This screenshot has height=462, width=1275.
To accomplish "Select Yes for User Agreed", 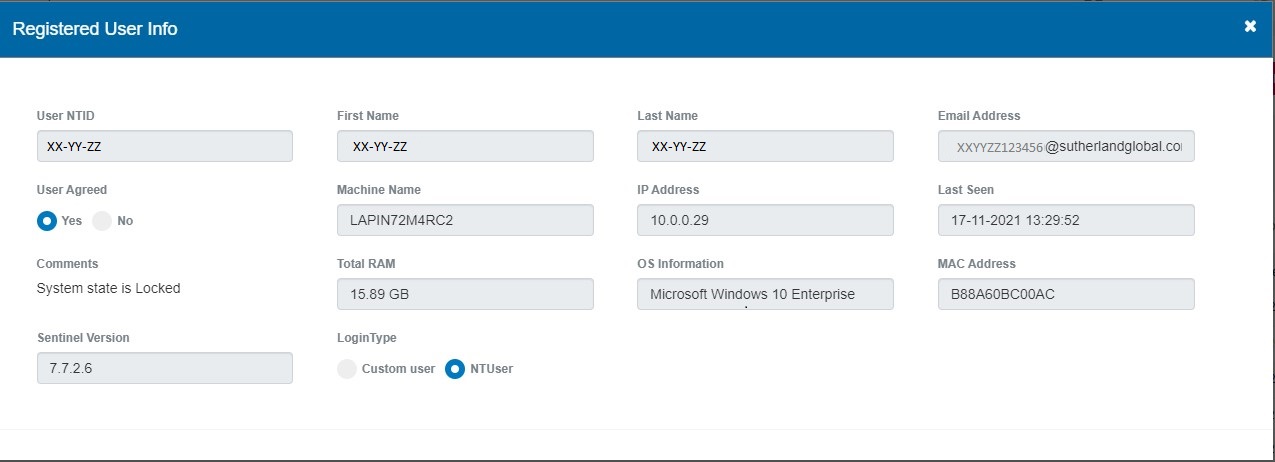I will (x=46, y=221).
